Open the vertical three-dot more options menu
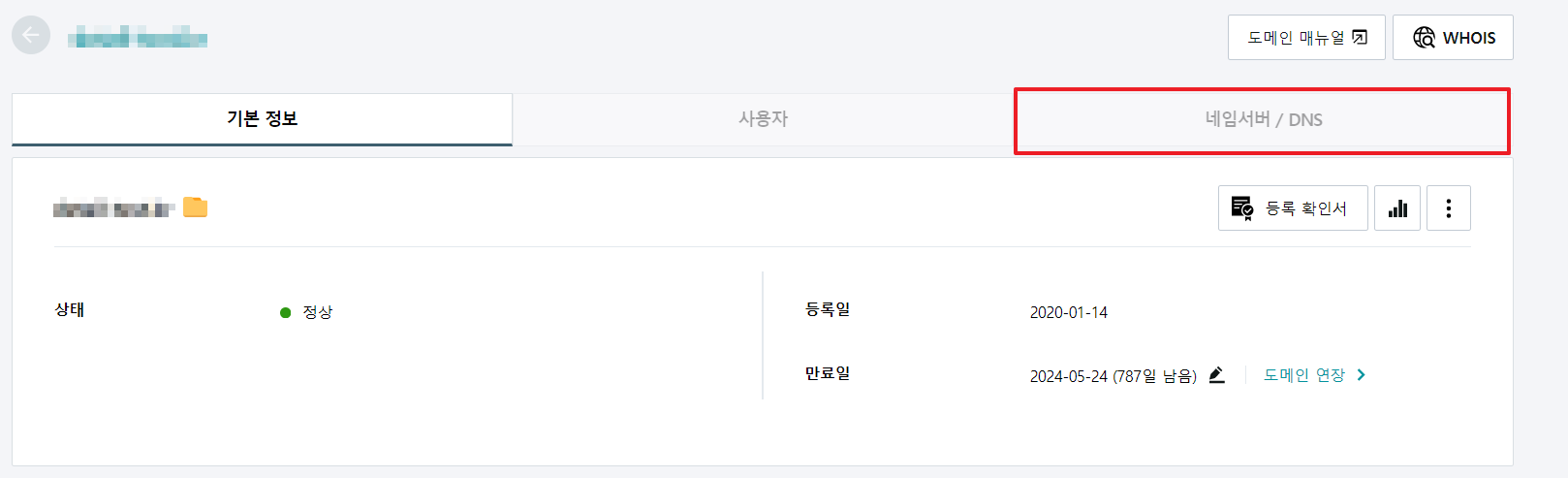The width and height of the screenshot is (1568, 478). [x=1448, y=208]
